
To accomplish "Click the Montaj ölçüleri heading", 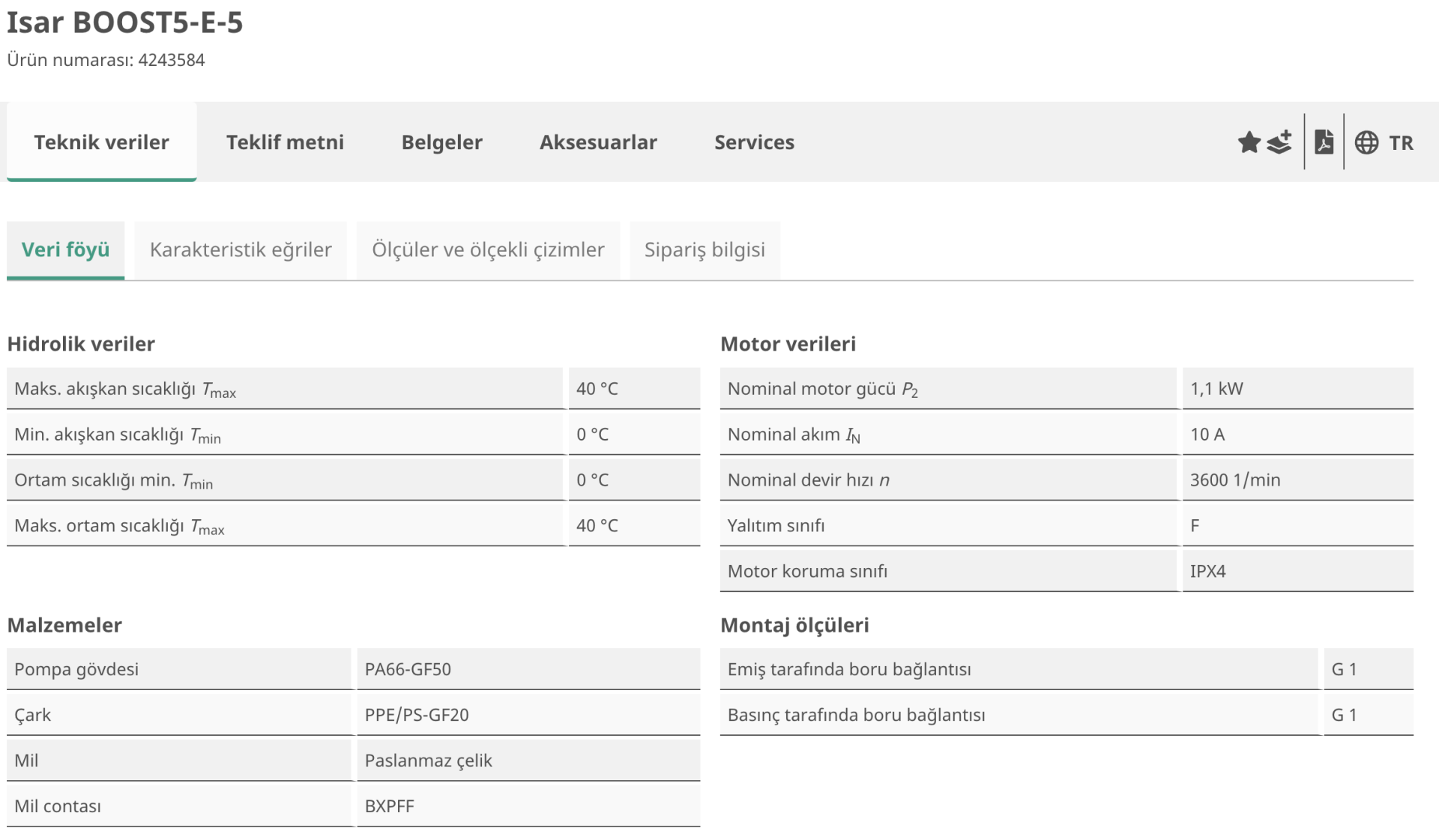I will (x=794, y=625).
